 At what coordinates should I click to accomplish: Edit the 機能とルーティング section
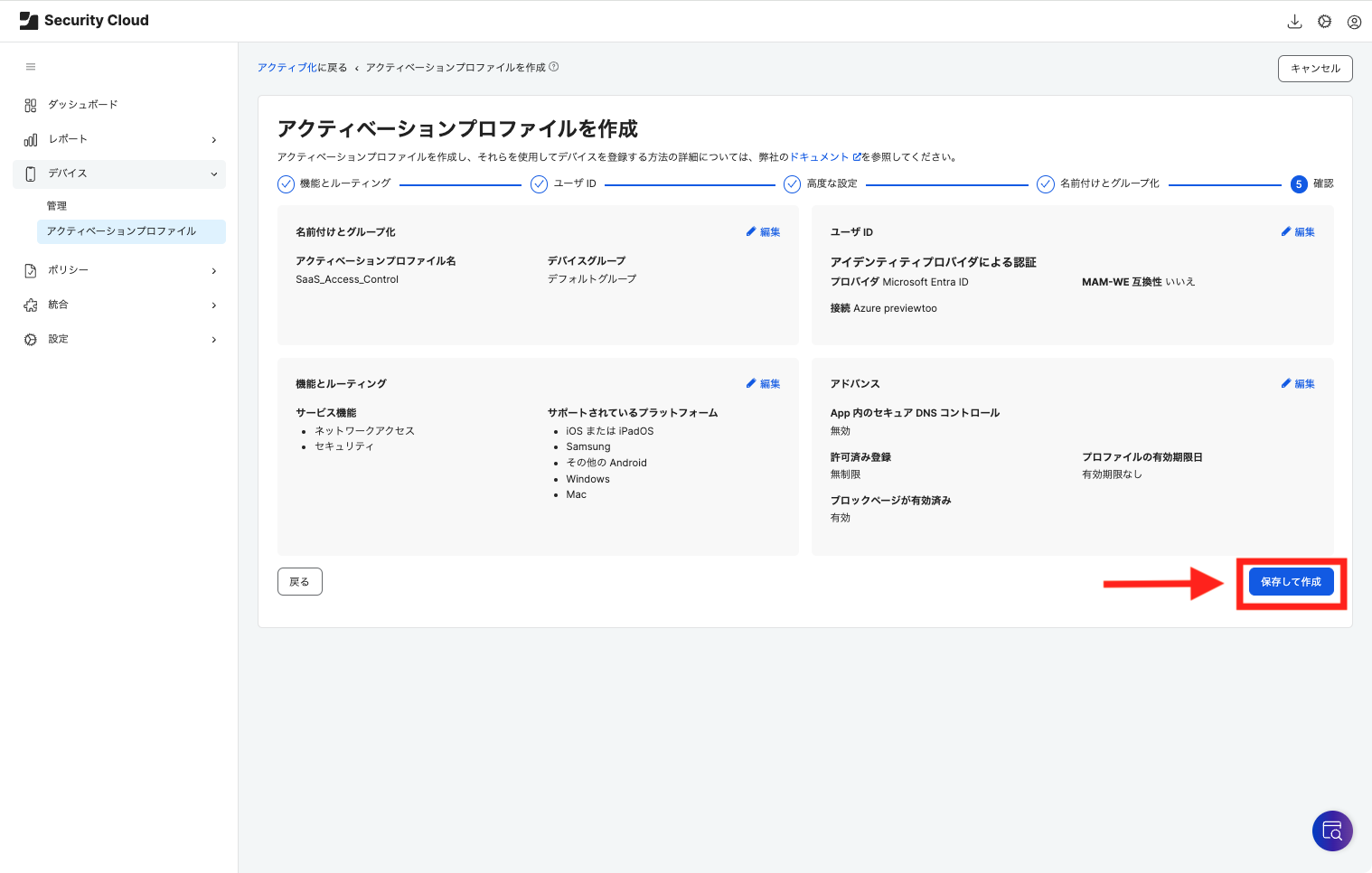(x=763, y=384)
